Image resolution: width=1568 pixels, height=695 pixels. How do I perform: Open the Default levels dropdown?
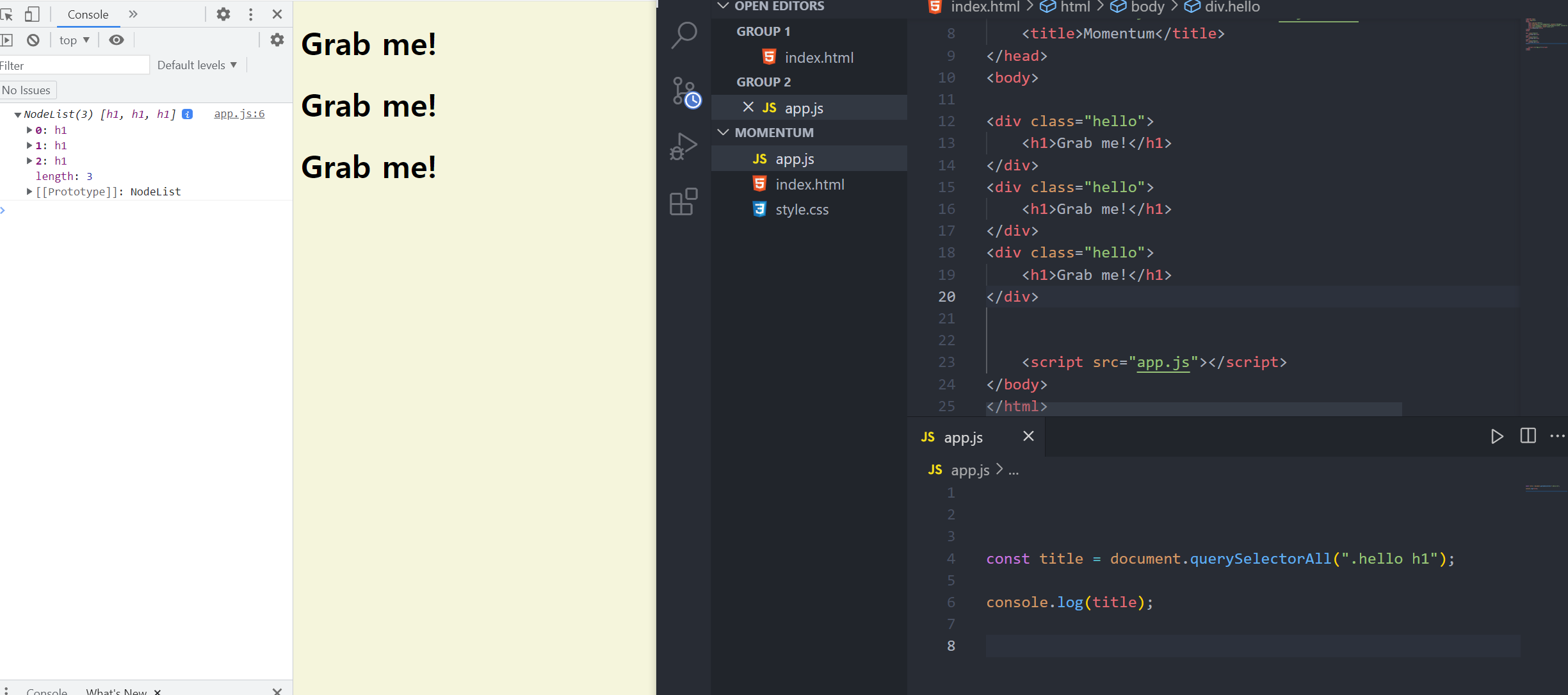(197, 65)
